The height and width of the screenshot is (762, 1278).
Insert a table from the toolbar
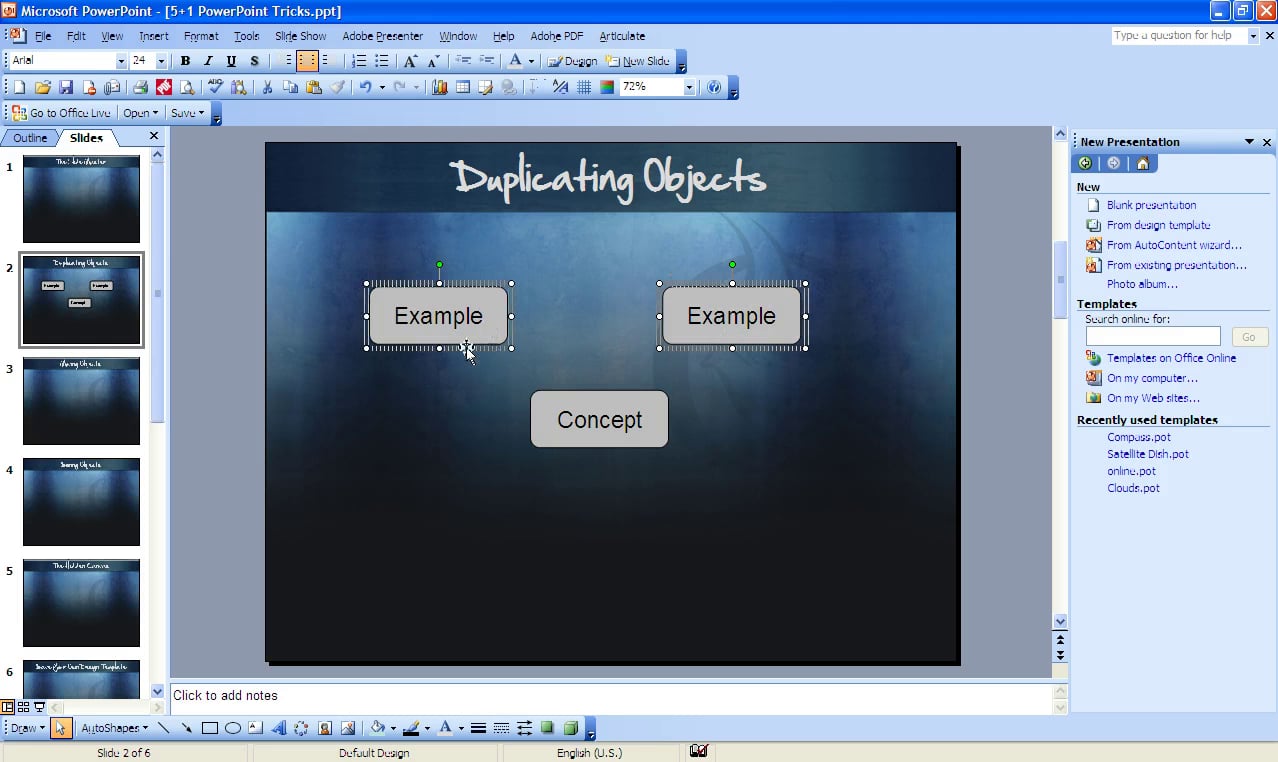pos(463,88)
